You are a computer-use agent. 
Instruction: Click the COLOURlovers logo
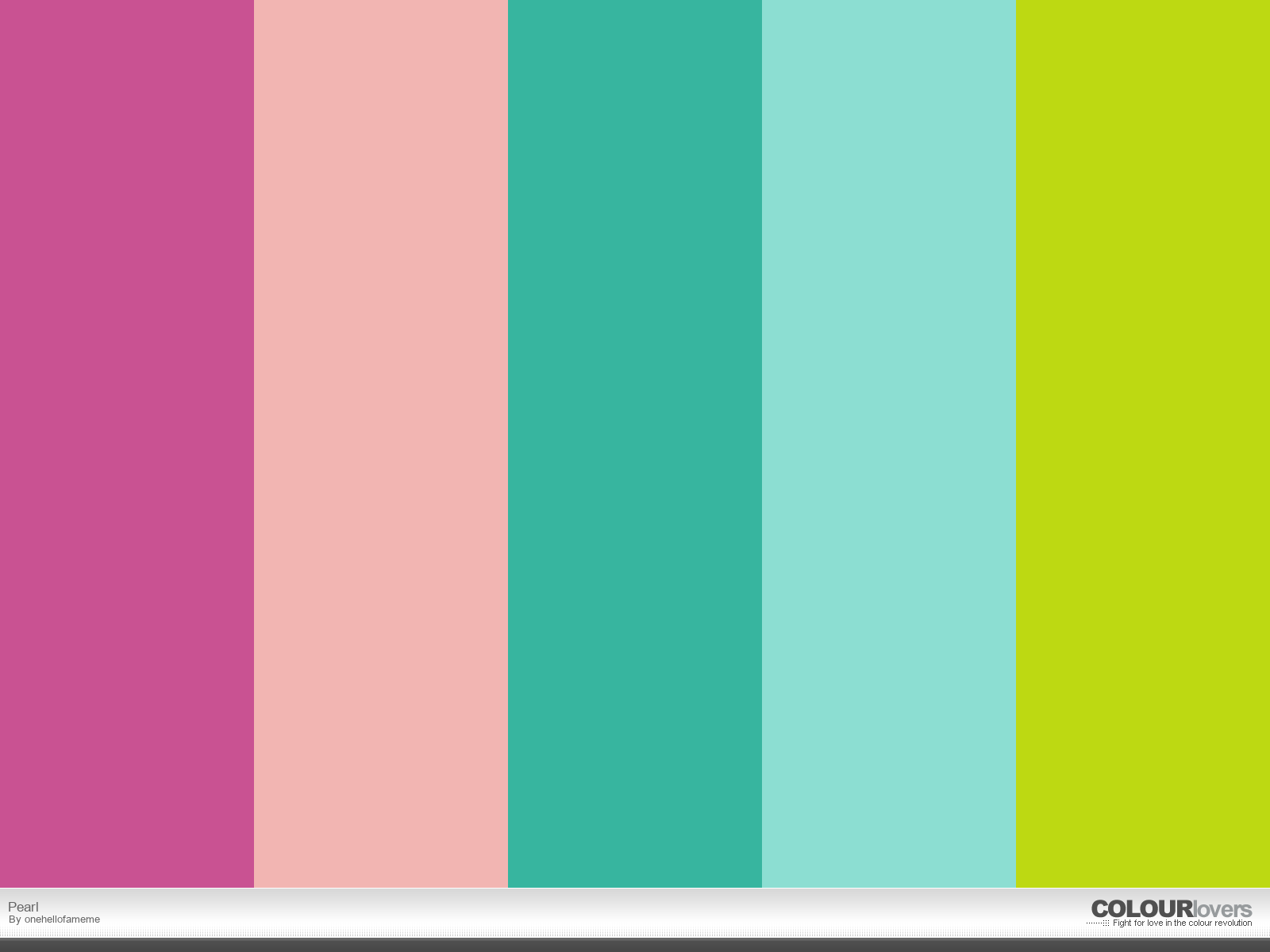coord(1172,908)
